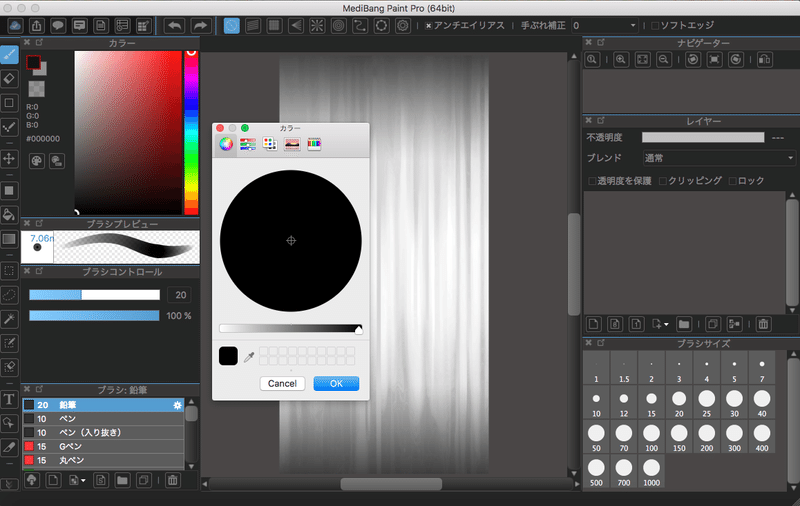Screen dimensions: 800x506
Task: Enable the grid snap guide
Action: (274, 26)
